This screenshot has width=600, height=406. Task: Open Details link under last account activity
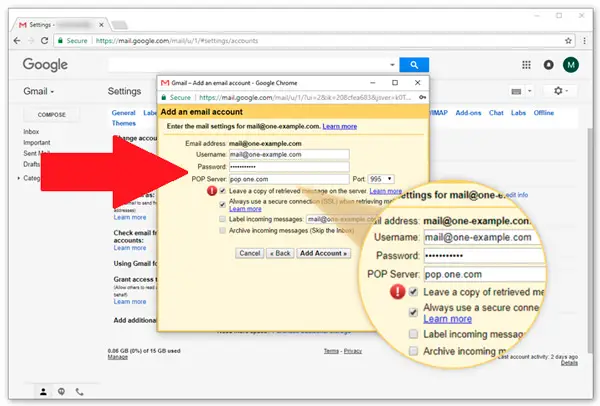[x=569, y=363]
